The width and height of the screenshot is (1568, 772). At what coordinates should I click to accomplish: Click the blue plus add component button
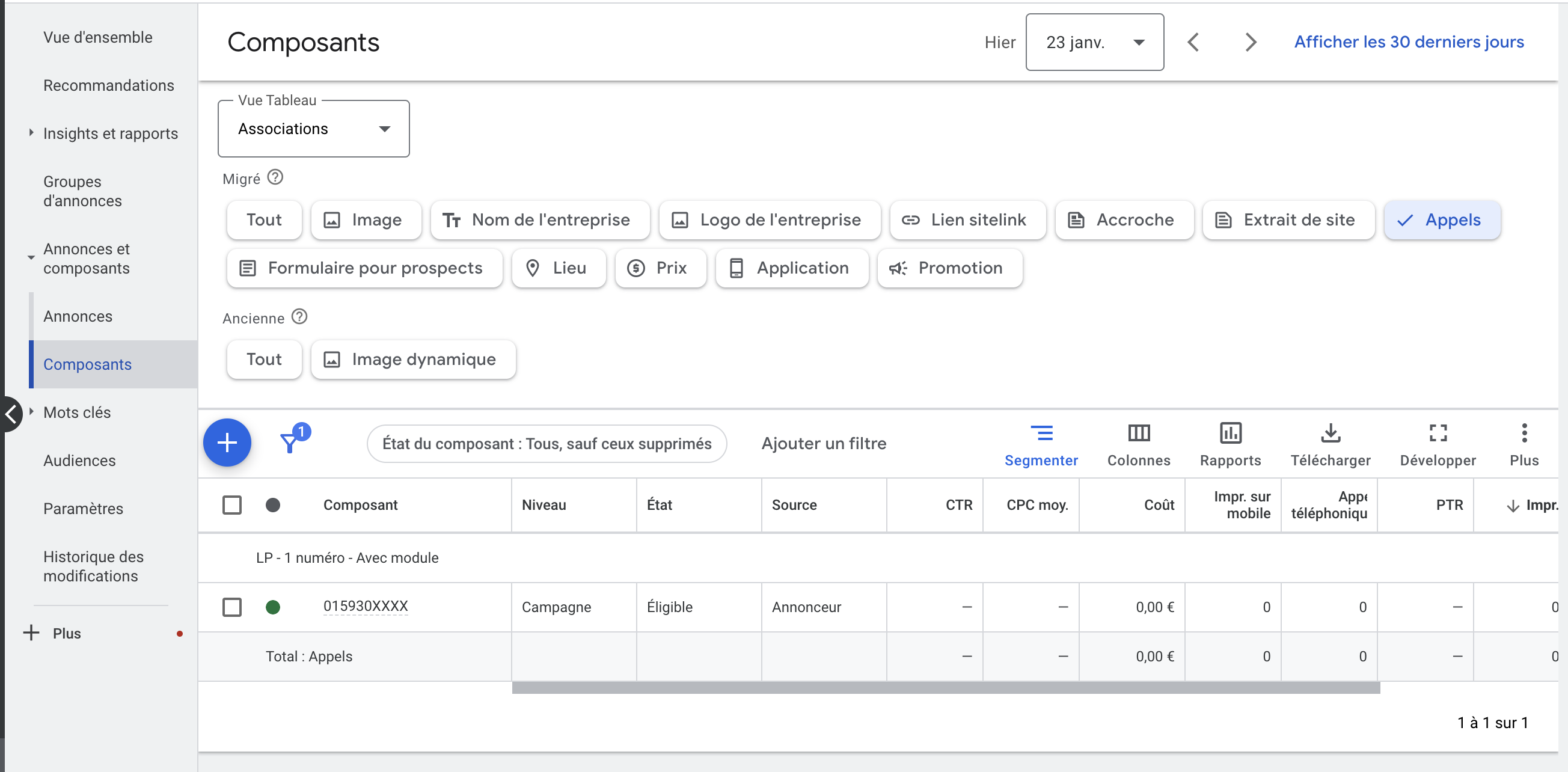tap(227, 442)
